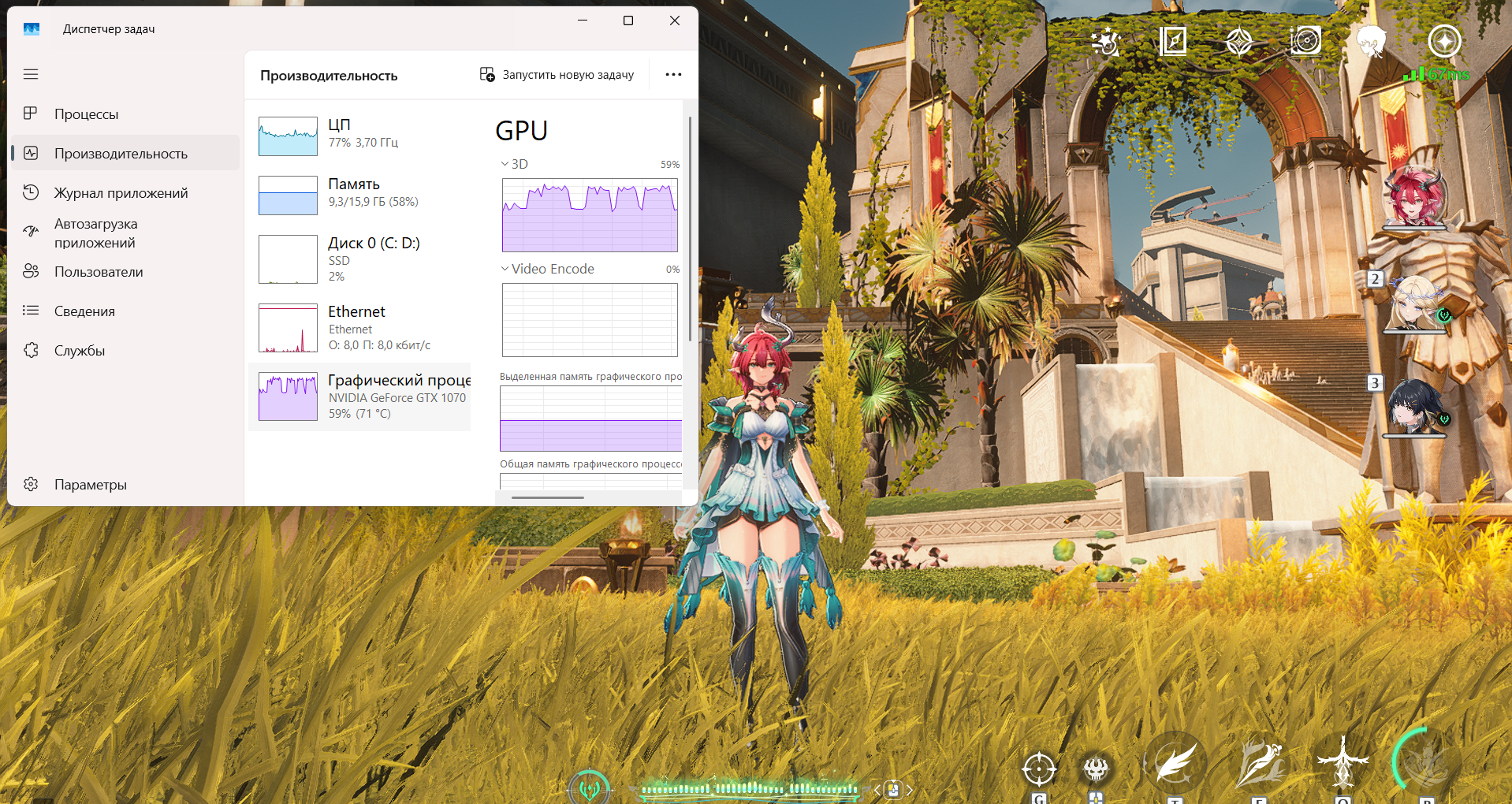Click the 3D usage graph

click(590, 215)
